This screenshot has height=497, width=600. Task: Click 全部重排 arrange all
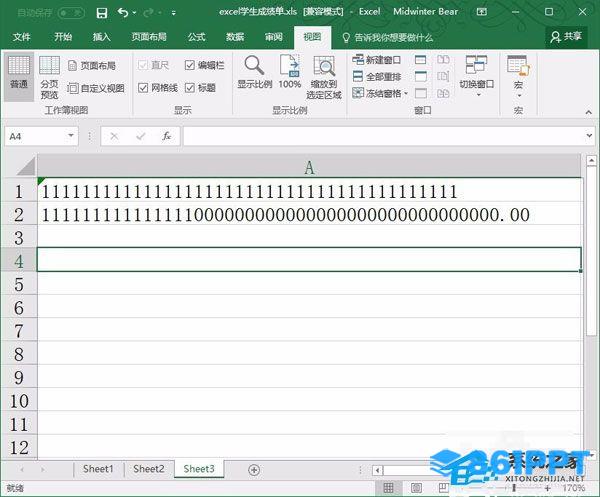tap(377, 77)
